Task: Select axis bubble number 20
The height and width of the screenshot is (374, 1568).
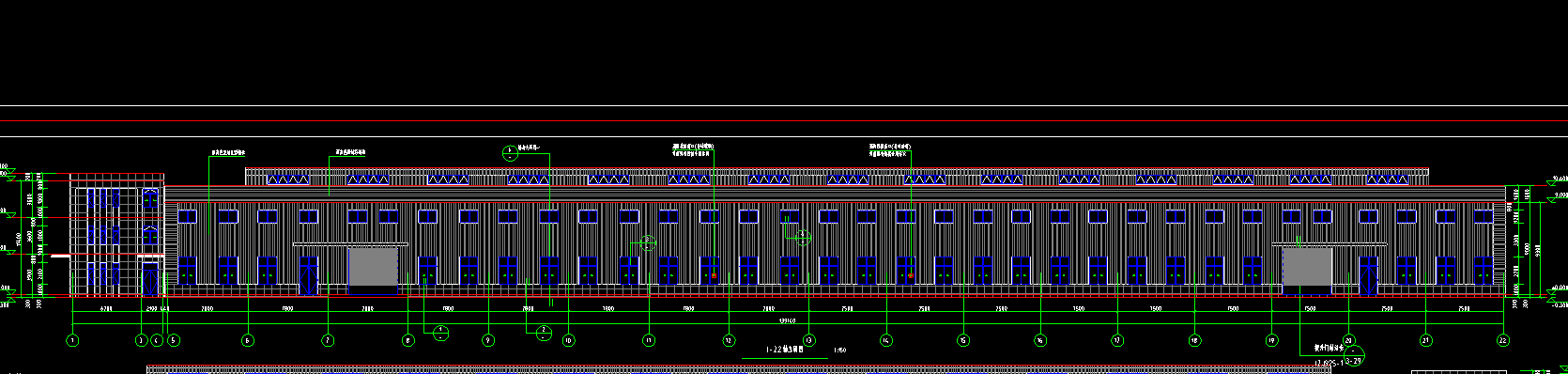Action: tap(1348, 340)
